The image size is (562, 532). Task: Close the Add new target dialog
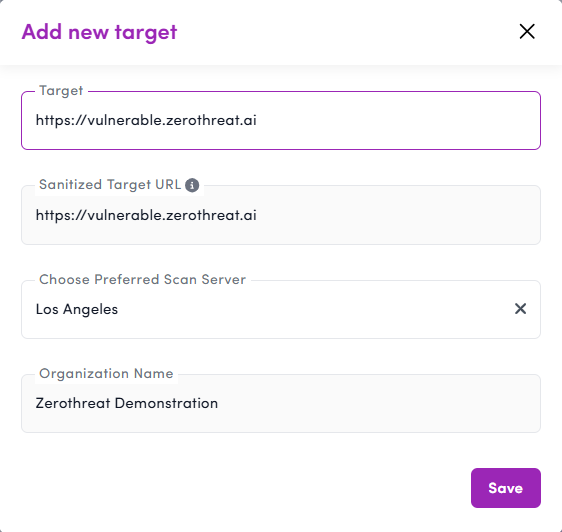(x=527, y=32)
